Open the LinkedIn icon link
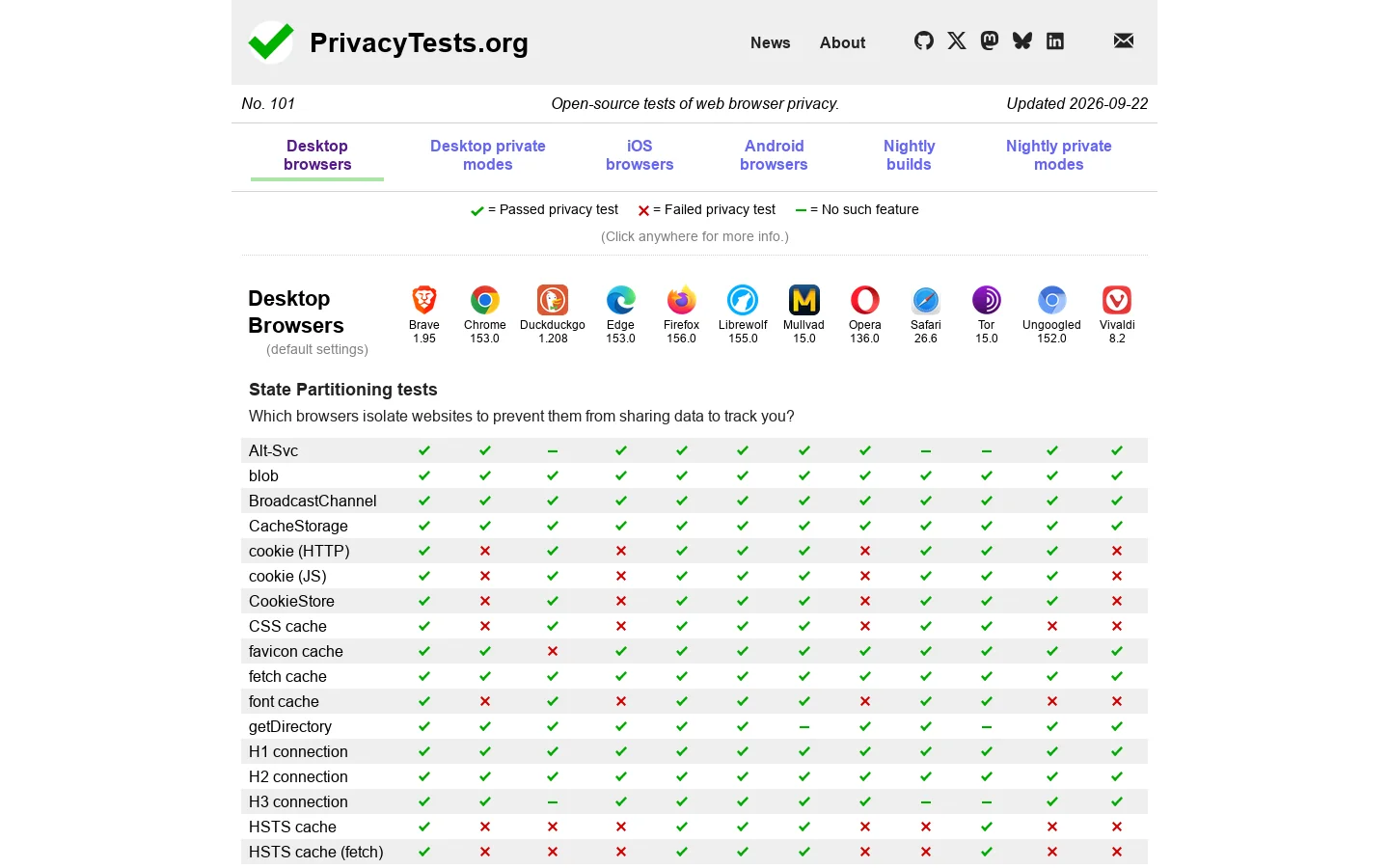This screenshot has width=1389, height=868. click(1055, 41)
